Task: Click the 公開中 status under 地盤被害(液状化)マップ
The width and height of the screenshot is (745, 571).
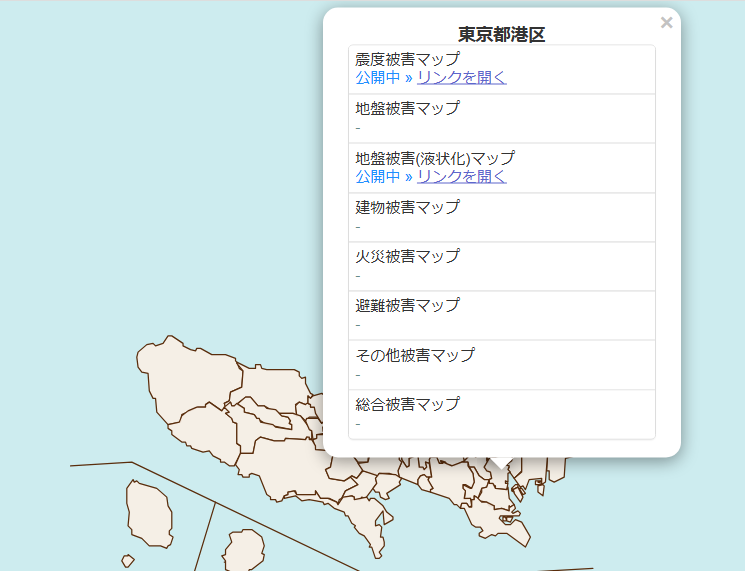Action: (x=377, y=177)
